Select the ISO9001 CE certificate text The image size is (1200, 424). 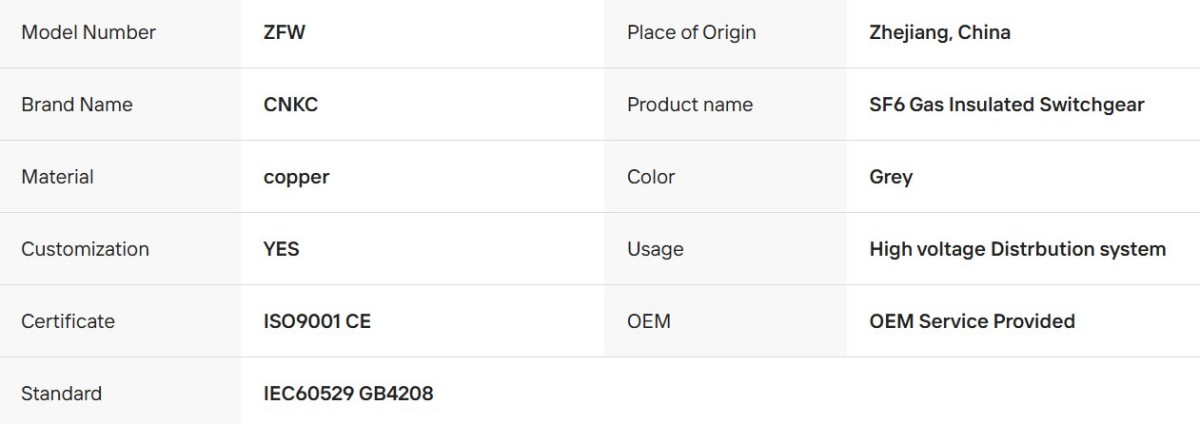pos(317,321)
